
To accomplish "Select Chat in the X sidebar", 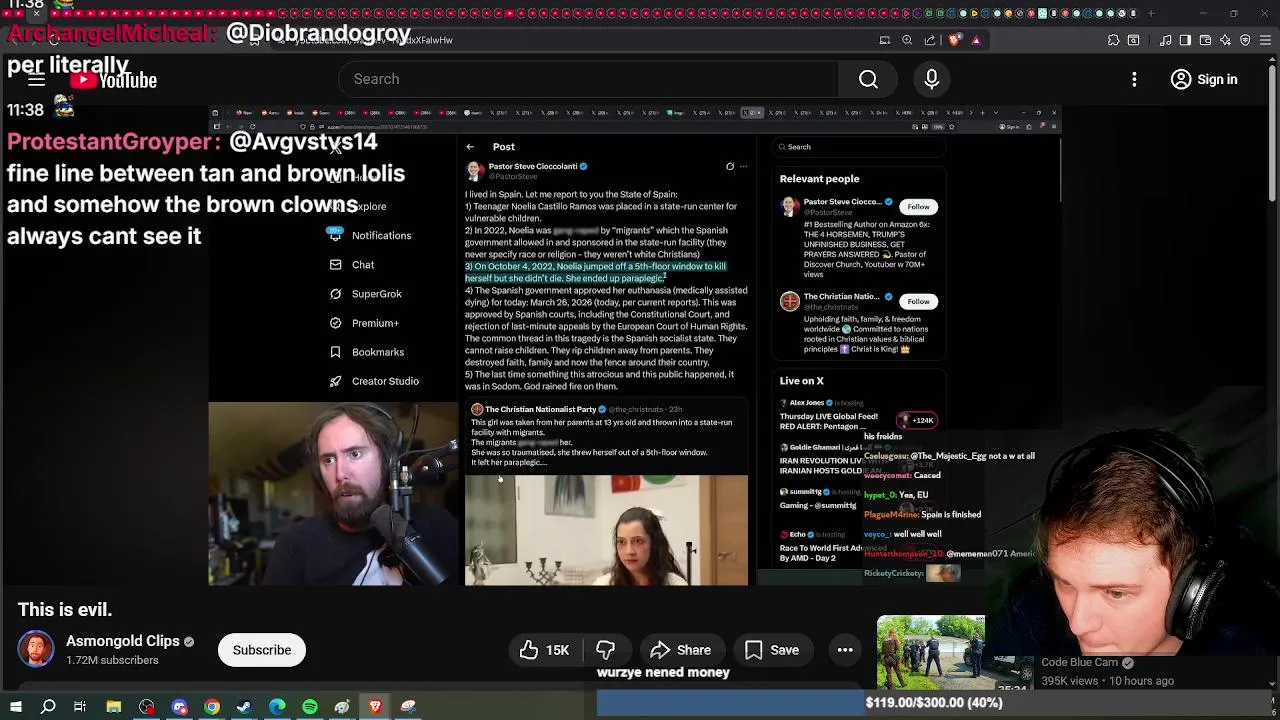I will click(x=352, y=264).
